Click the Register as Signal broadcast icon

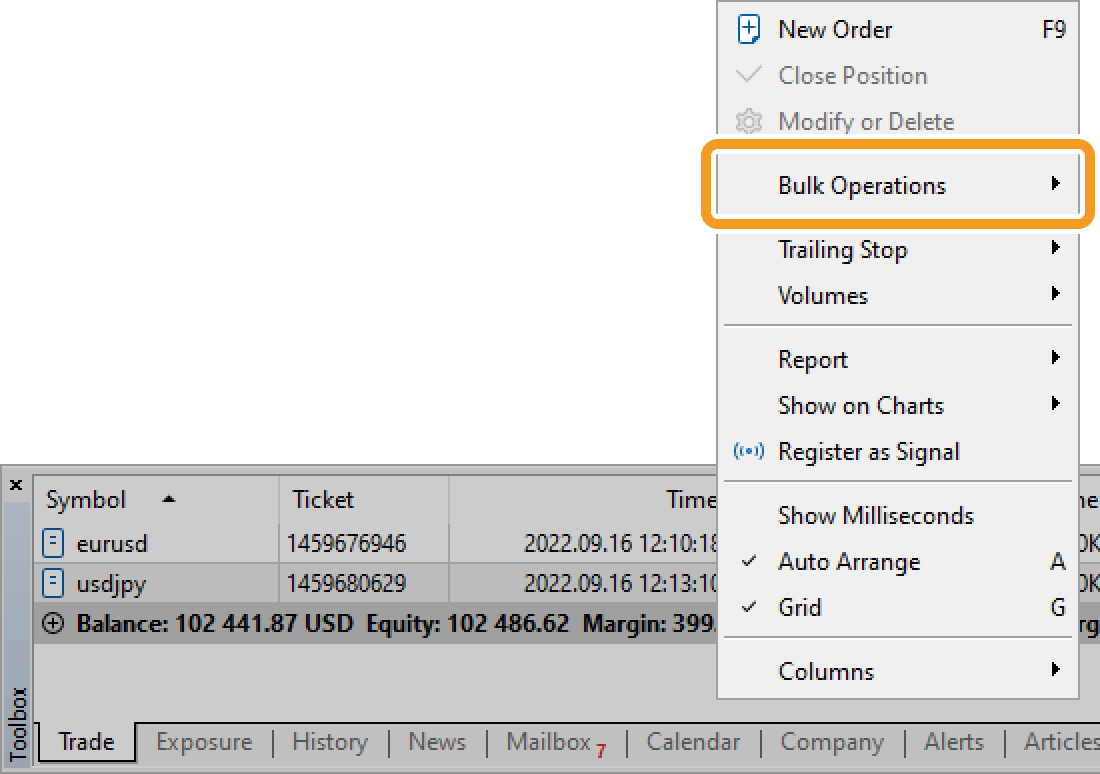[x=748, y=451]
